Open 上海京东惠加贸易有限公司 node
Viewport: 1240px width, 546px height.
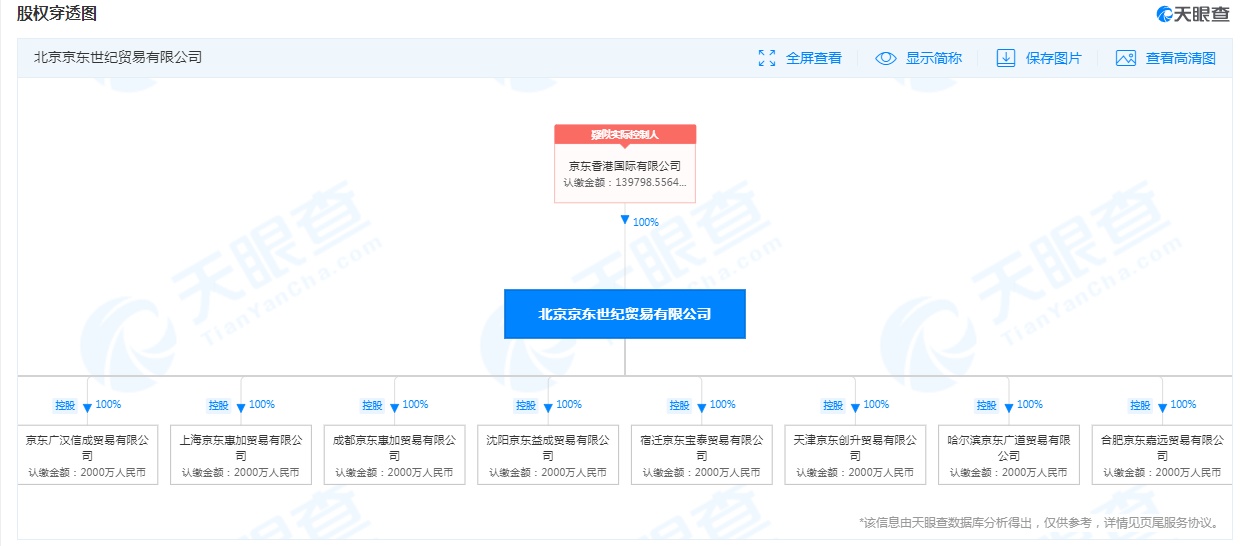(241, 455)
